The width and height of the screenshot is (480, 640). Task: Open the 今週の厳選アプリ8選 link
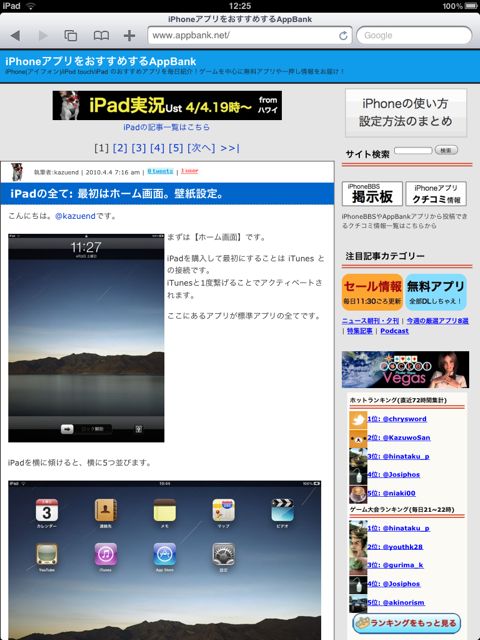tap(437, 321)
